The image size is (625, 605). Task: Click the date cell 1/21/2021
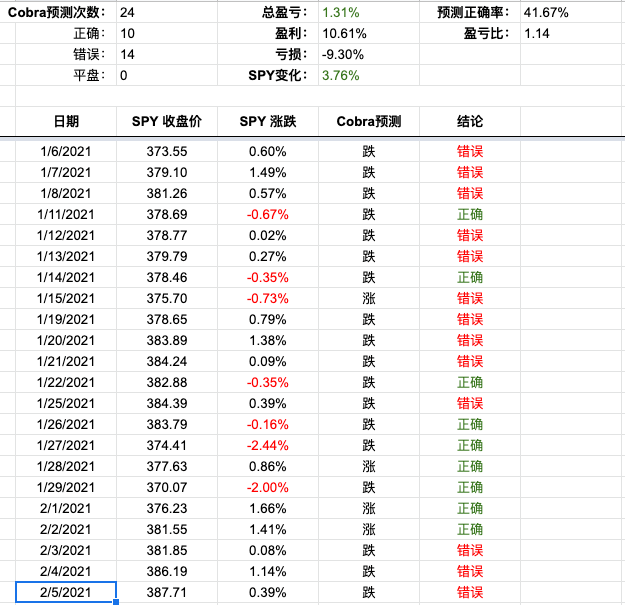pyautogui.click(x=66, y=361)
